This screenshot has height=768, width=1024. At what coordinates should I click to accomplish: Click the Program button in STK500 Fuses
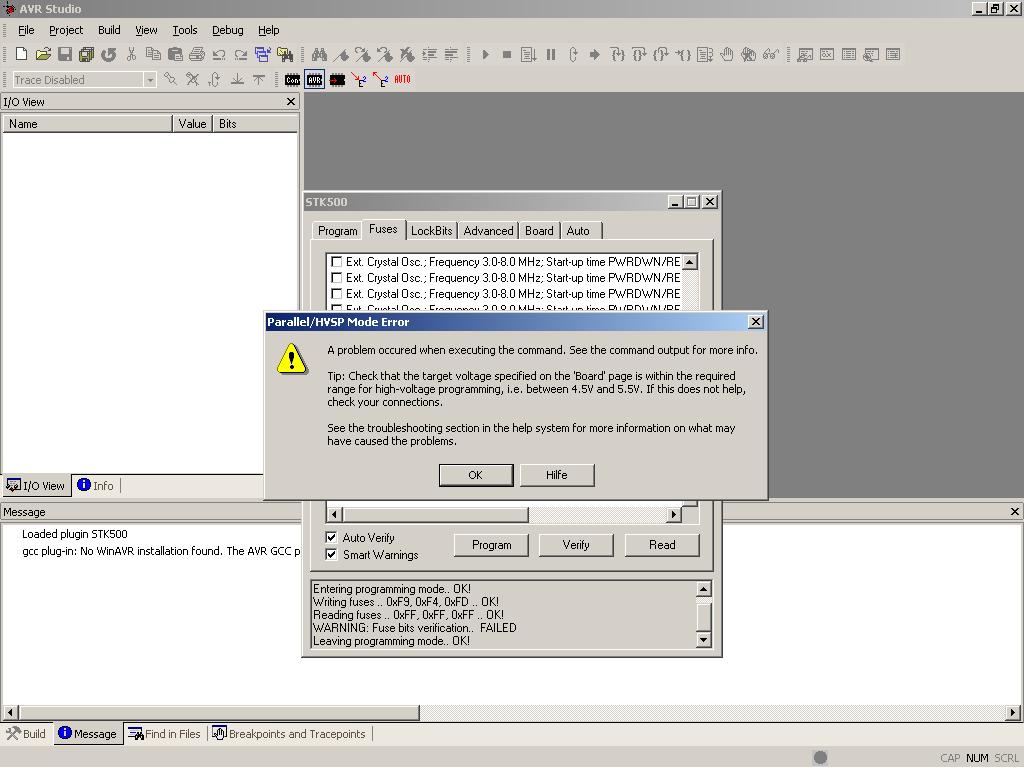[x=491, y=545]
